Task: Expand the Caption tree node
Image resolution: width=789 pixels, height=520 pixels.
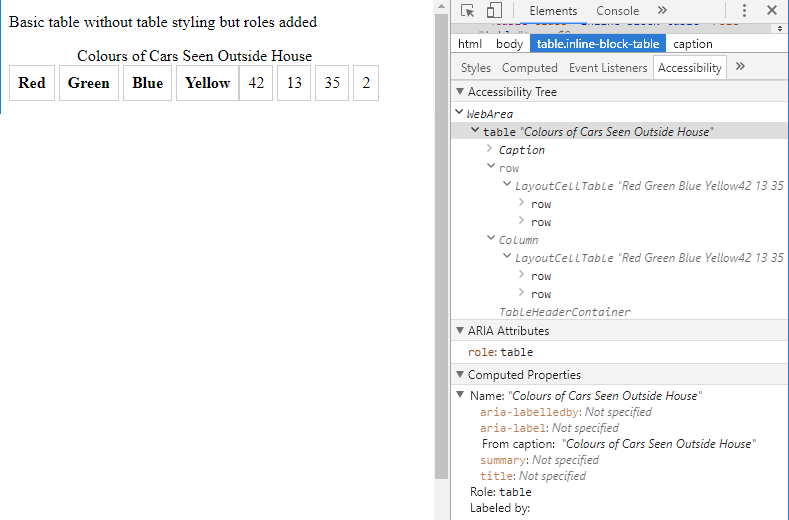Action: (490, 148)
